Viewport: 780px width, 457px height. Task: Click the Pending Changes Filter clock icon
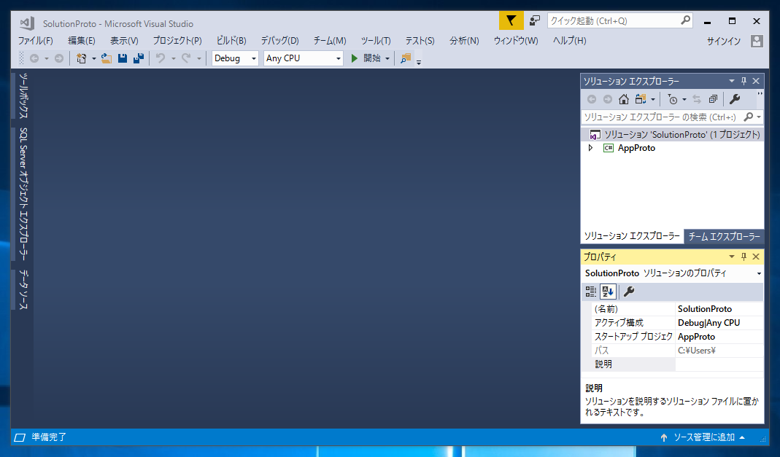pos(673,99)
